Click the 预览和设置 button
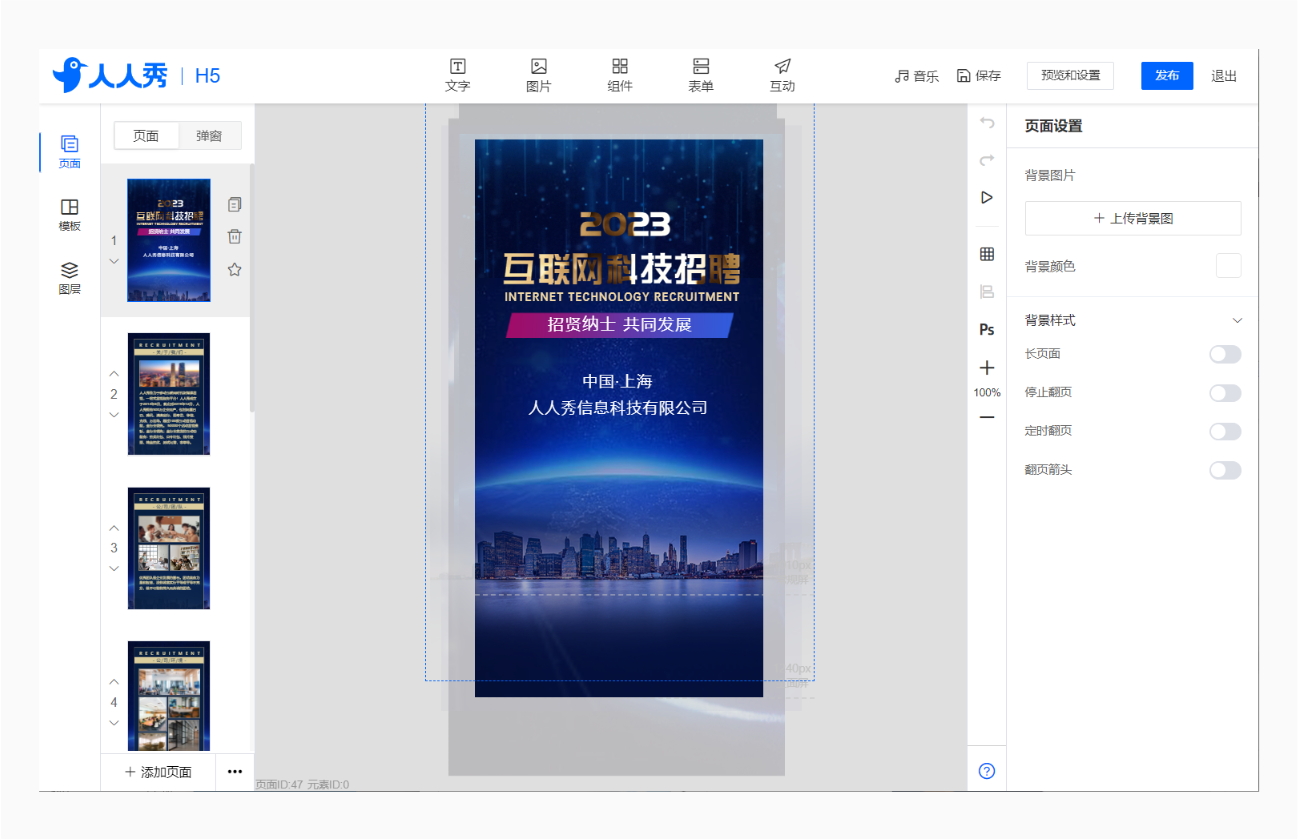Image resolution: width=1298 pixels, height=840 pixels. (1070, 75)
